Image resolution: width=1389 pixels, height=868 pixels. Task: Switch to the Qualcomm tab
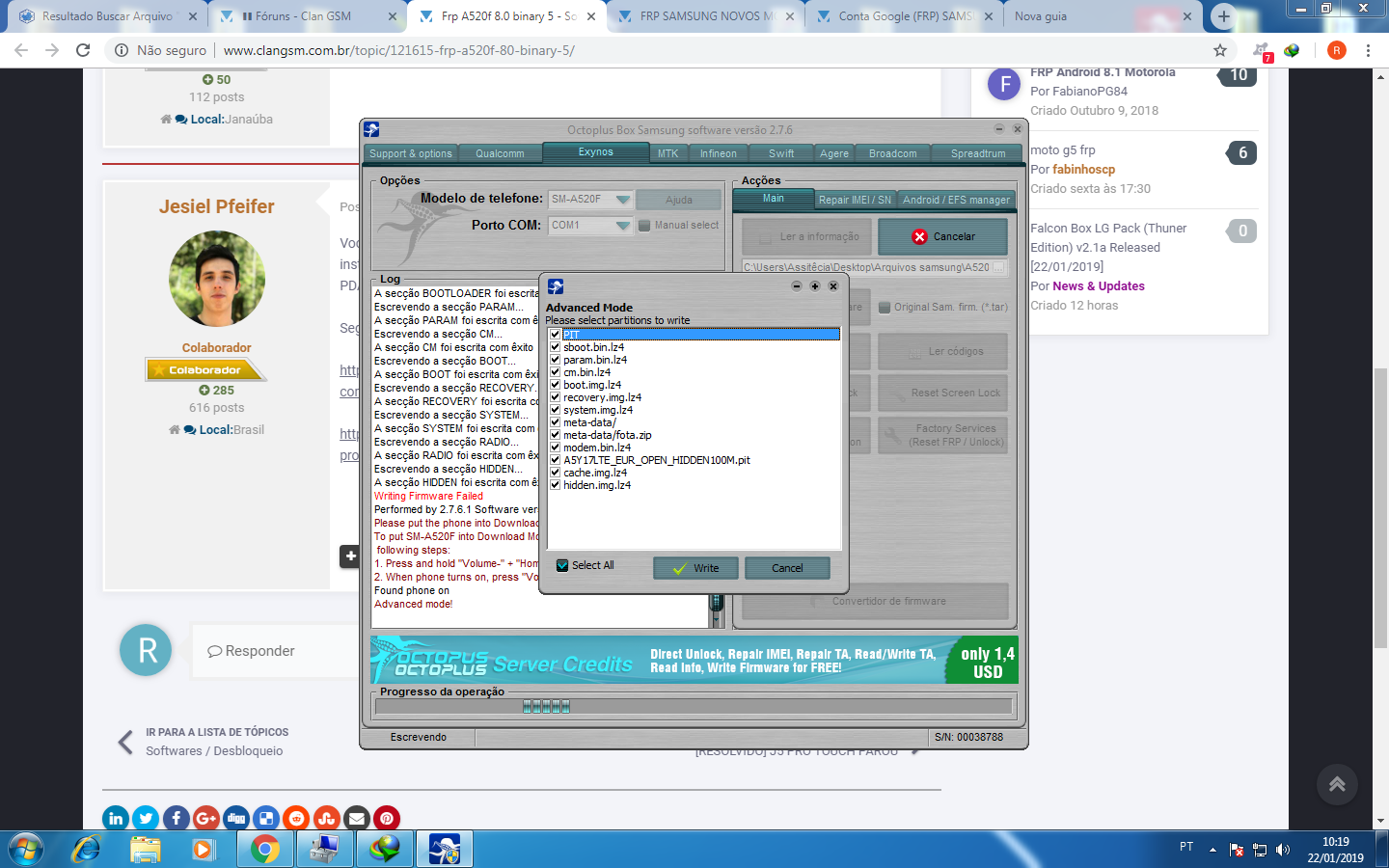500,153
